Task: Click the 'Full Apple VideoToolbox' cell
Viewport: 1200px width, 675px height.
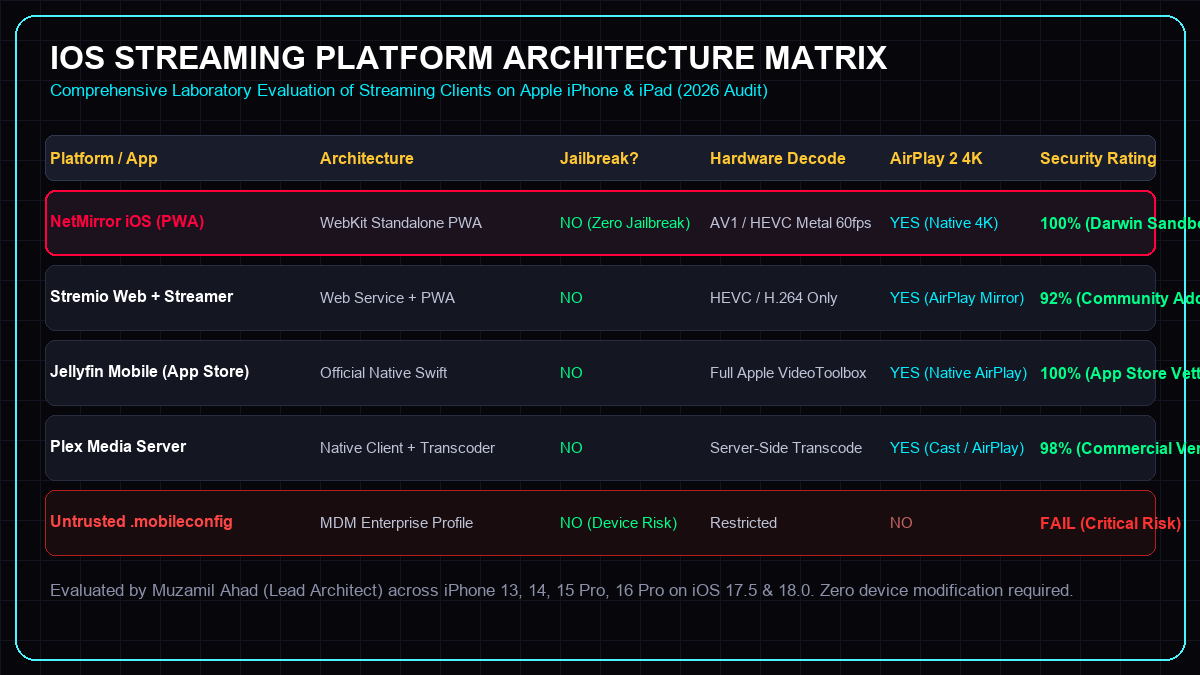Action: (x=788, y=373)
